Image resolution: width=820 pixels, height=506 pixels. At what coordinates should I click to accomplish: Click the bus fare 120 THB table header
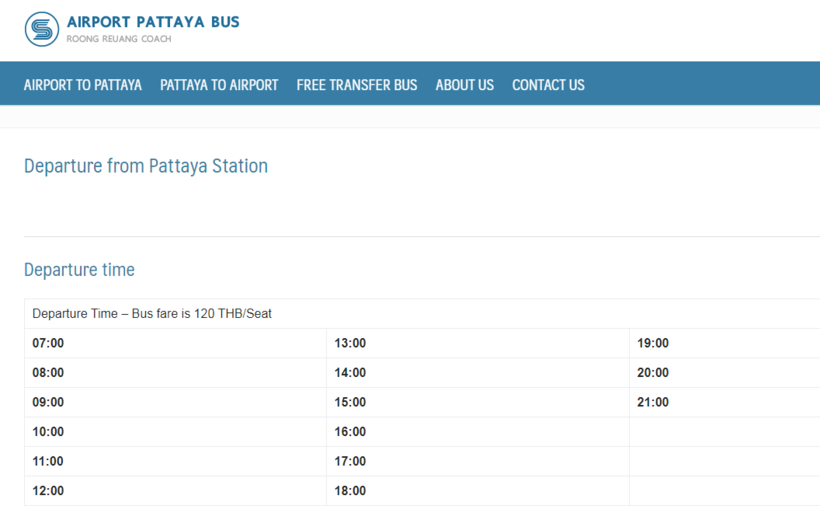point(152,314)
